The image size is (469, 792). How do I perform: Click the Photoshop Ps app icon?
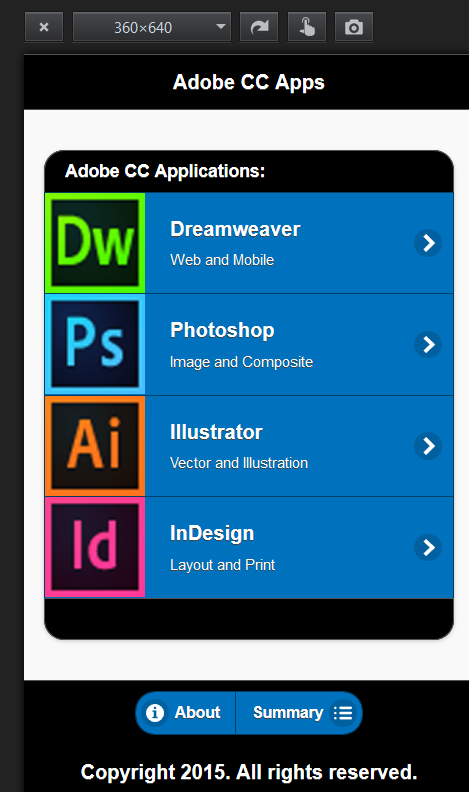pos(95,344)
